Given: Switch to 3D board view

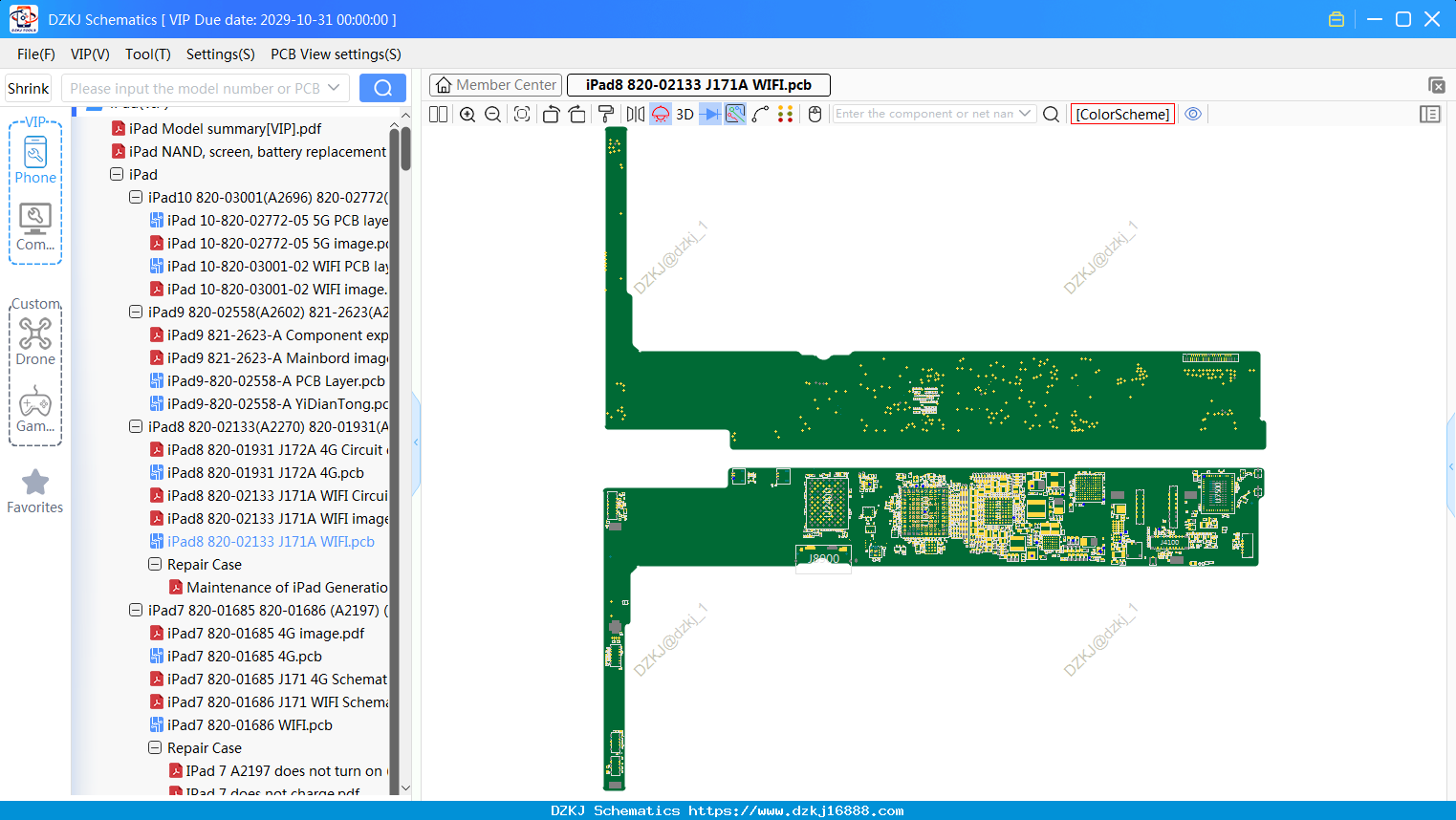Looking at the screenshot, I should pos(685,114).
